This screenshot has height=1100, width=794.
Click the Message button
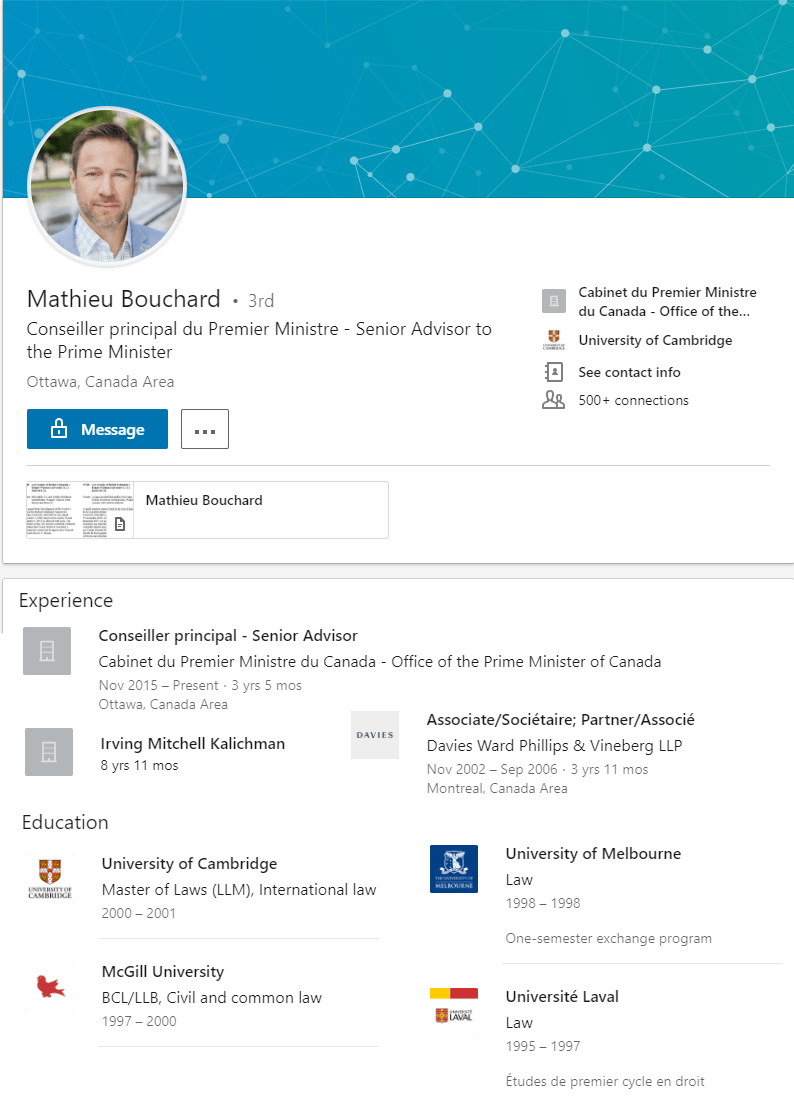click(x=97, y=428)
